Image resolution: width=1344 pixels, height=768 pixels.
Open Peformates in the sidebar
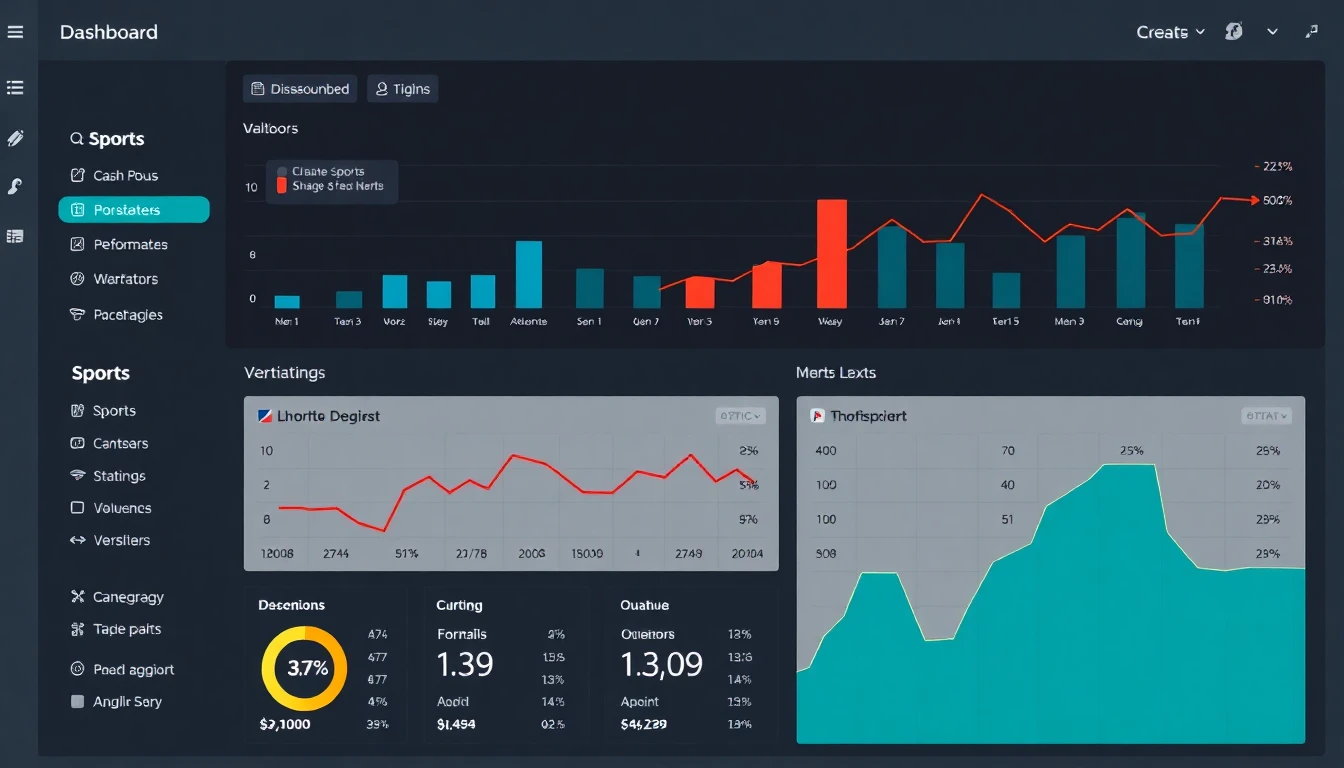point(130,244)
